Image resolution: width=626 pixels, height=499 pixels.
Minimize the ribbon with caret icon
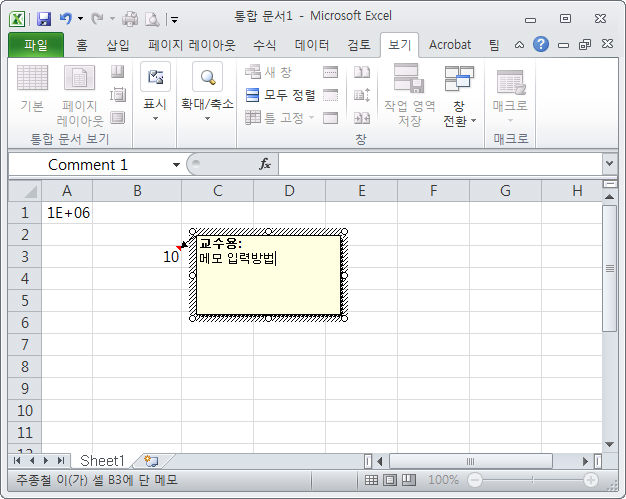(519, 45)
